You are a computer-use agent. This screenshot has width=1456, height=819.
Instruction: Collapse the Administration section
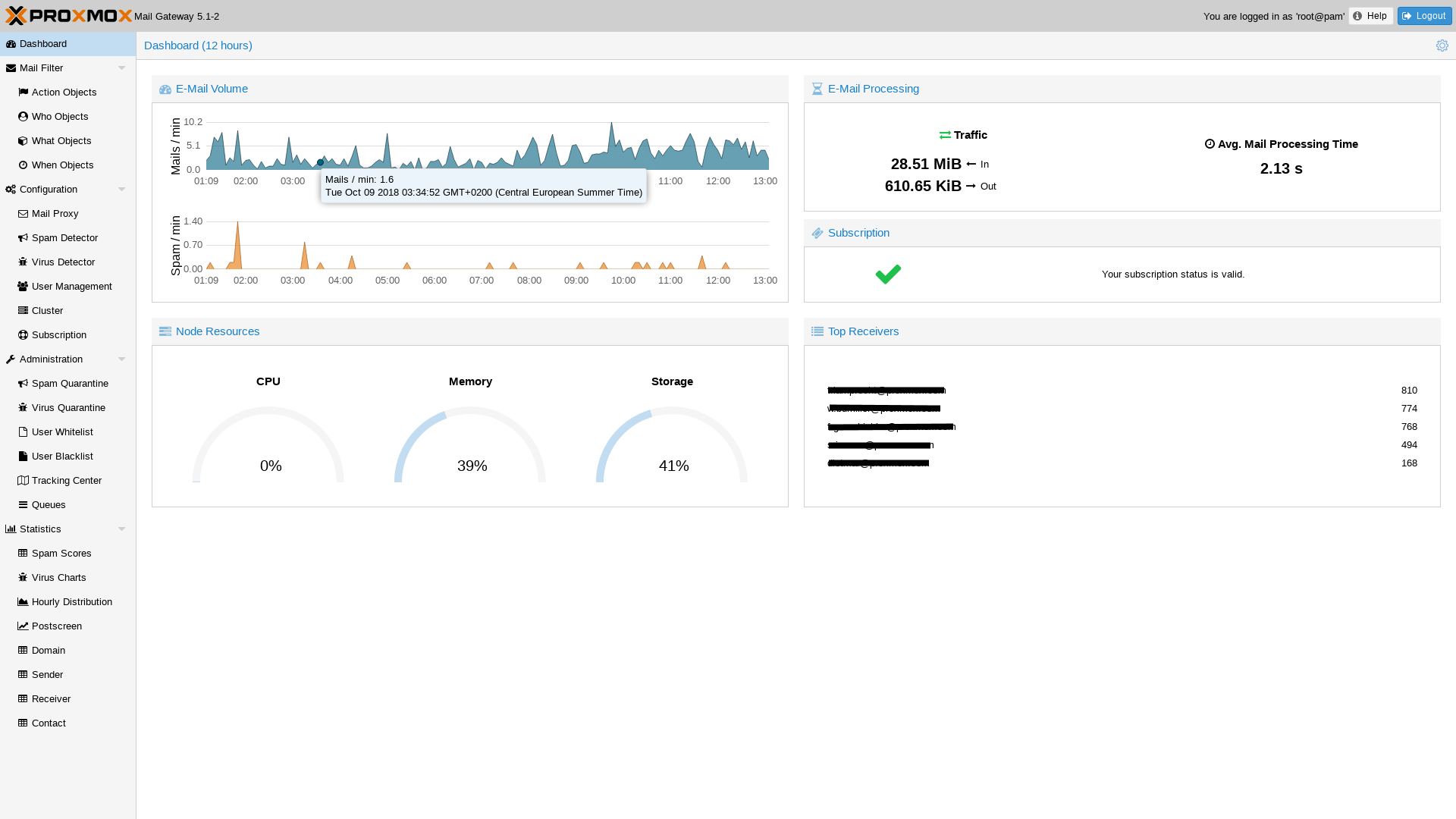click(x=121, y=359)
